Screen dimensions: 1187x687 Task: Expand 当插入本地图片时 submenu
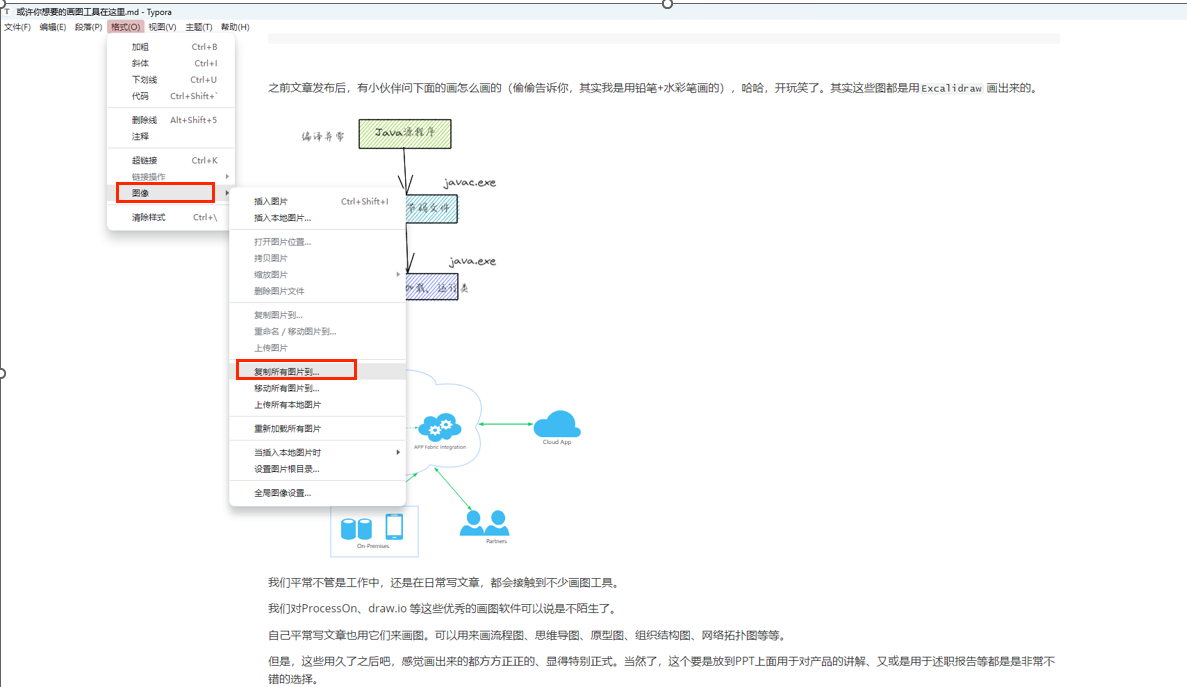[x=318, y=452]
